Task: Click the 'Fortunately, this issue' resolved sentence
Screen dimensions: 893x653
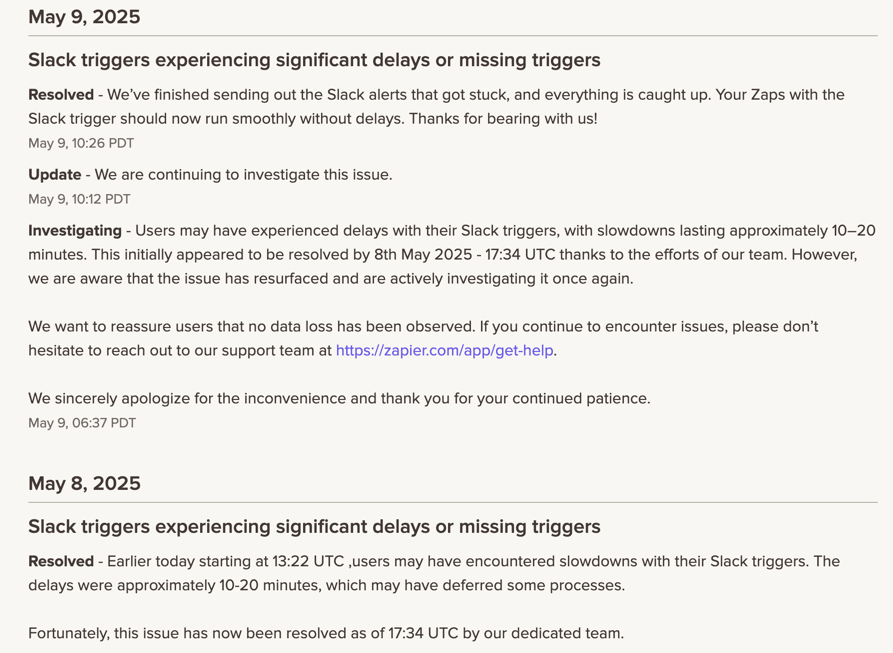Action: [x=326, y=634]
